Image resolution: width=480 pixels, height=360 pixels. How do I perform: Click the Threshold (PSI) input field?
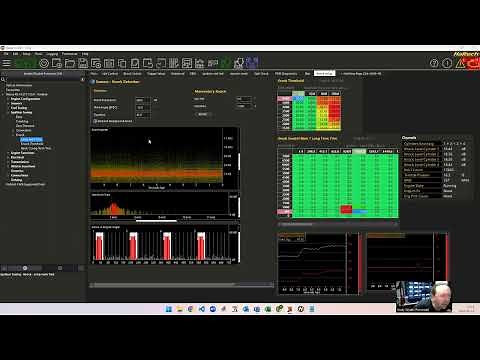(143, 108)
